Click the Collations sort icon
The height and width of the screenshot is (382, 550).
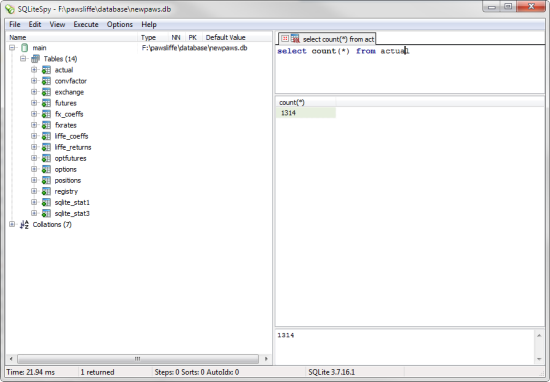pos(24,224)
